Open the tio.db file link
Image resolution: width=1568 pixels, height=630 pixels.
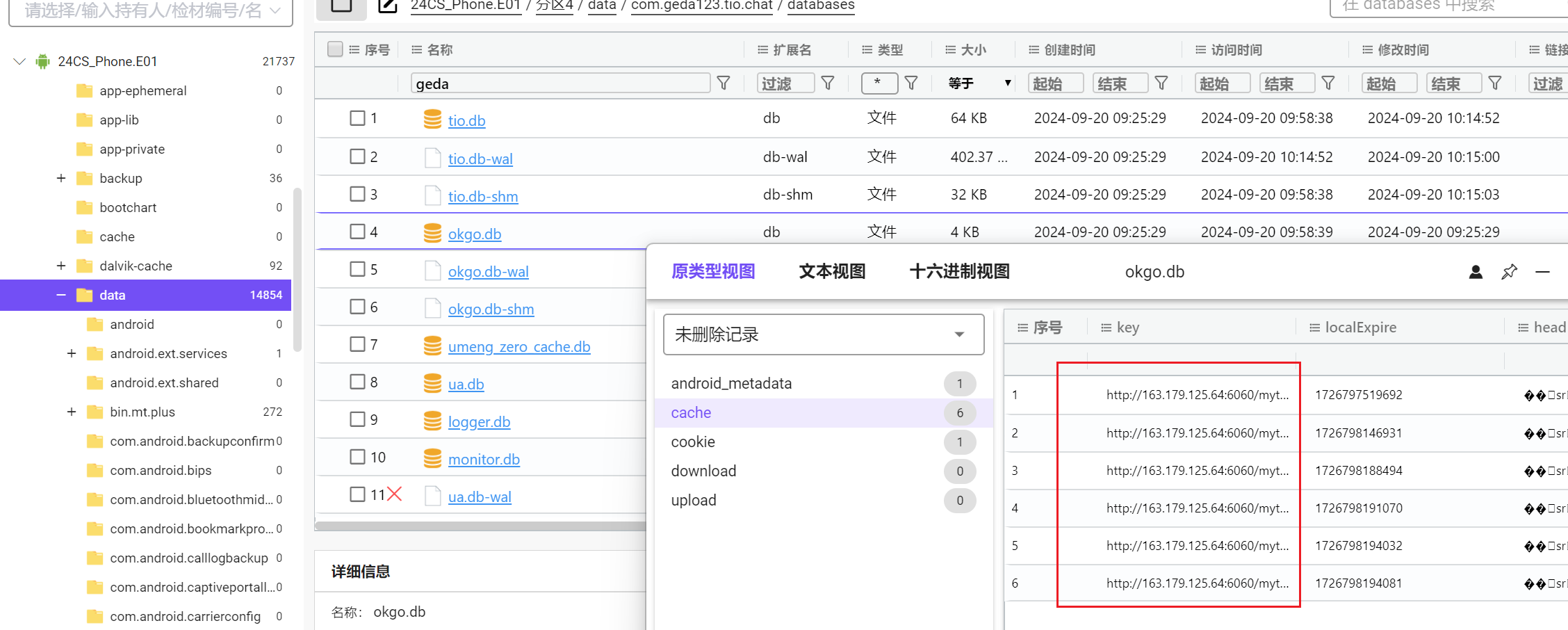click(466, 120)
